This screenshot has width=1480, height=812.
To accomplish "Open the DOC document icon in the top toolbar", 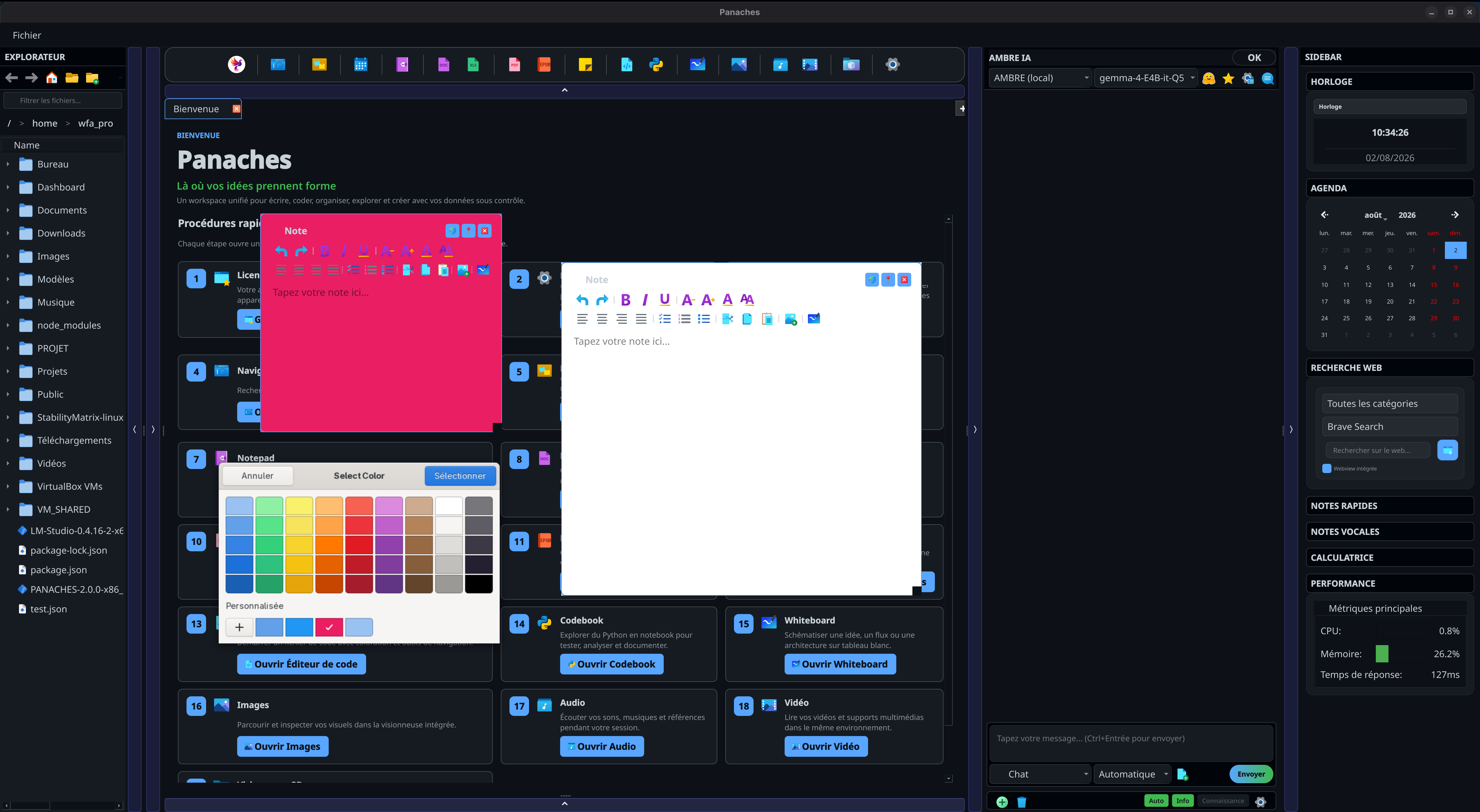I will (x=444, y=64).
